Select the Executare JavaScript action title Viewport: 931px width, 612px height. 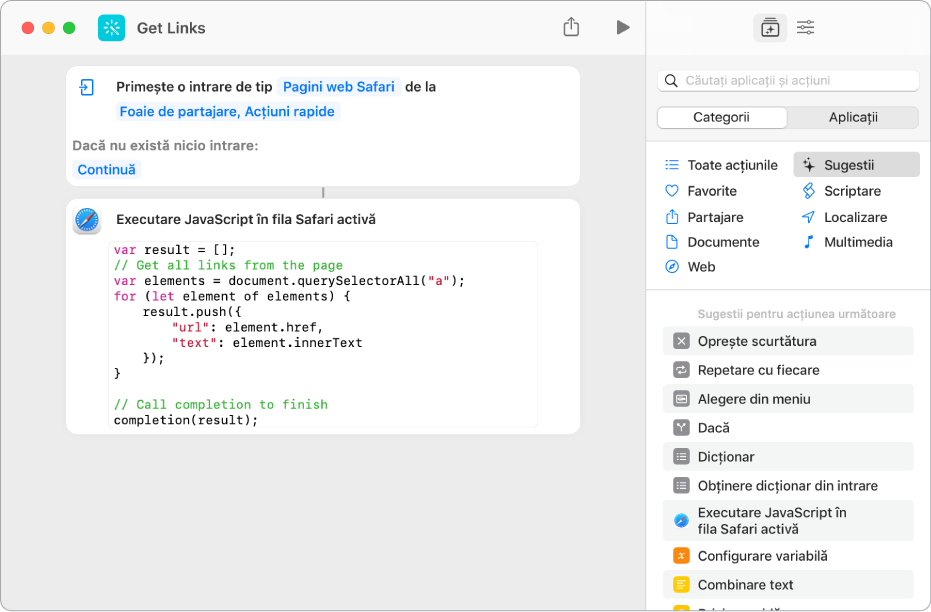pyautogui.click(x=246, y=220)
